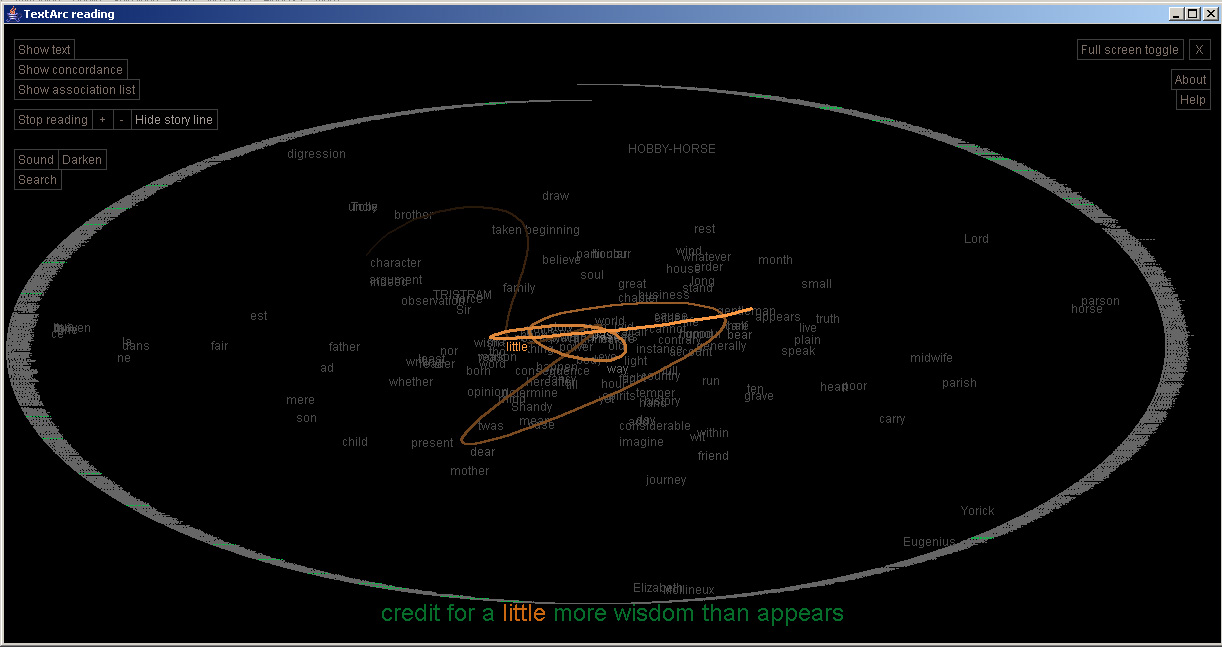
Task: Open the About button
Action: click(x=1190, y=80)
